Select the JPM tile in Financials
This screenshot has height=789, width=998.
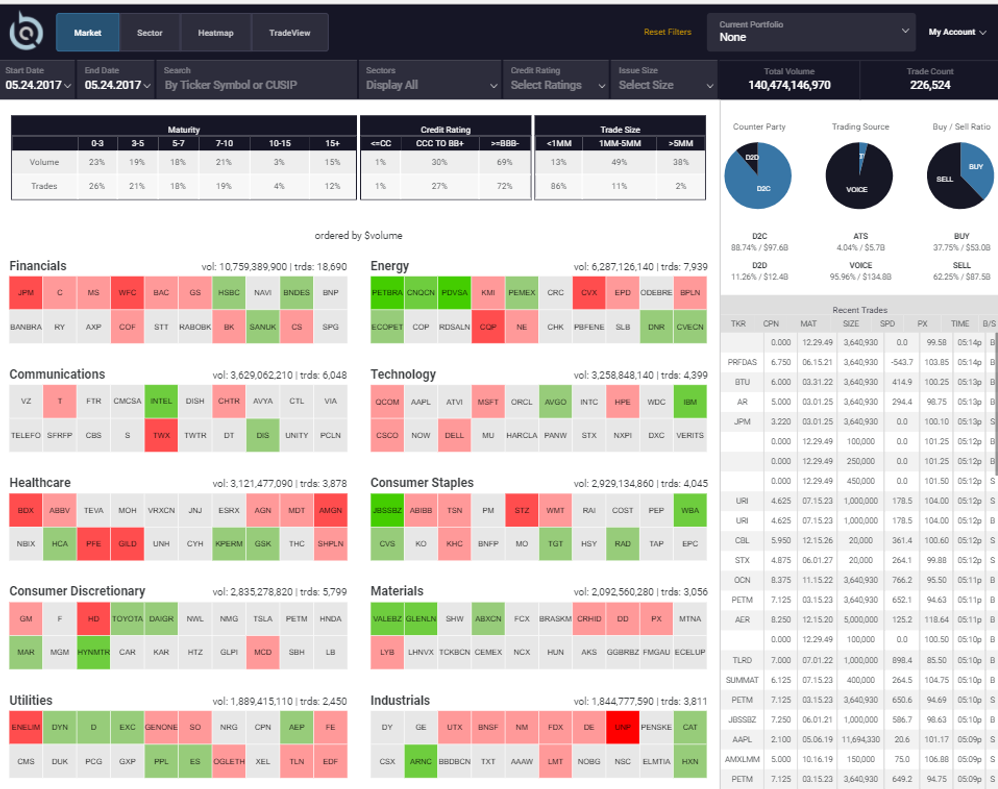[26, 293]
